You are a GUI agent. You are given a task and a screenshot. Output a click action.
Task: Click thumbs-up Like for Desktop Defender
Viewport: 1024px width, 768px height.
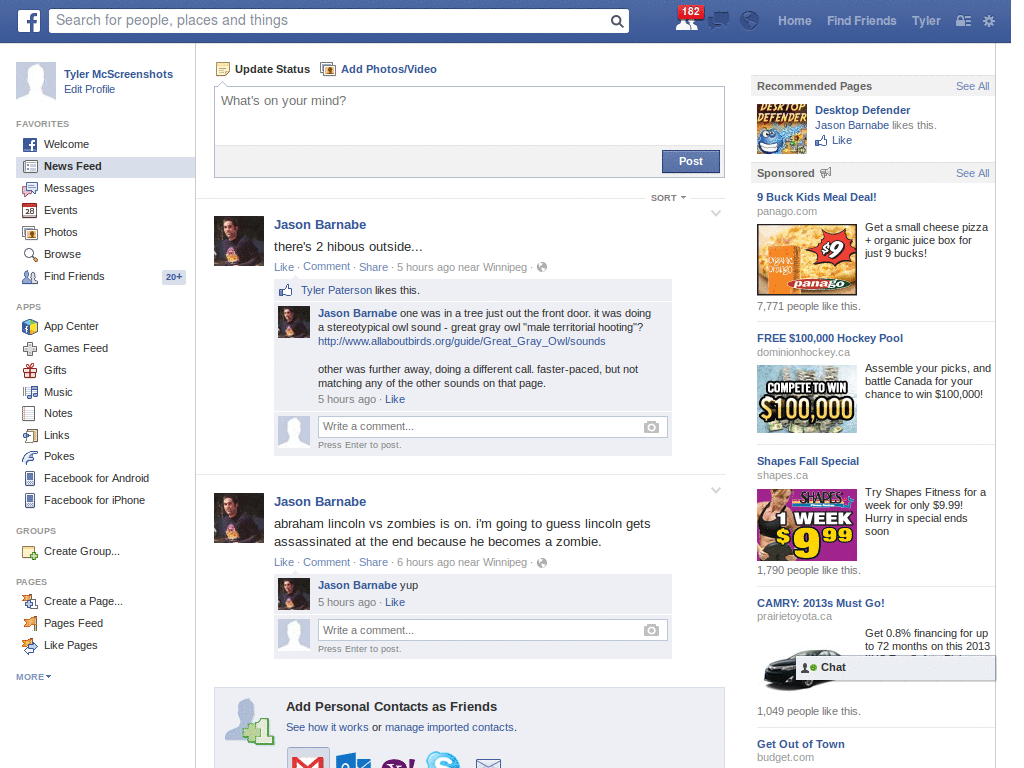833,140
